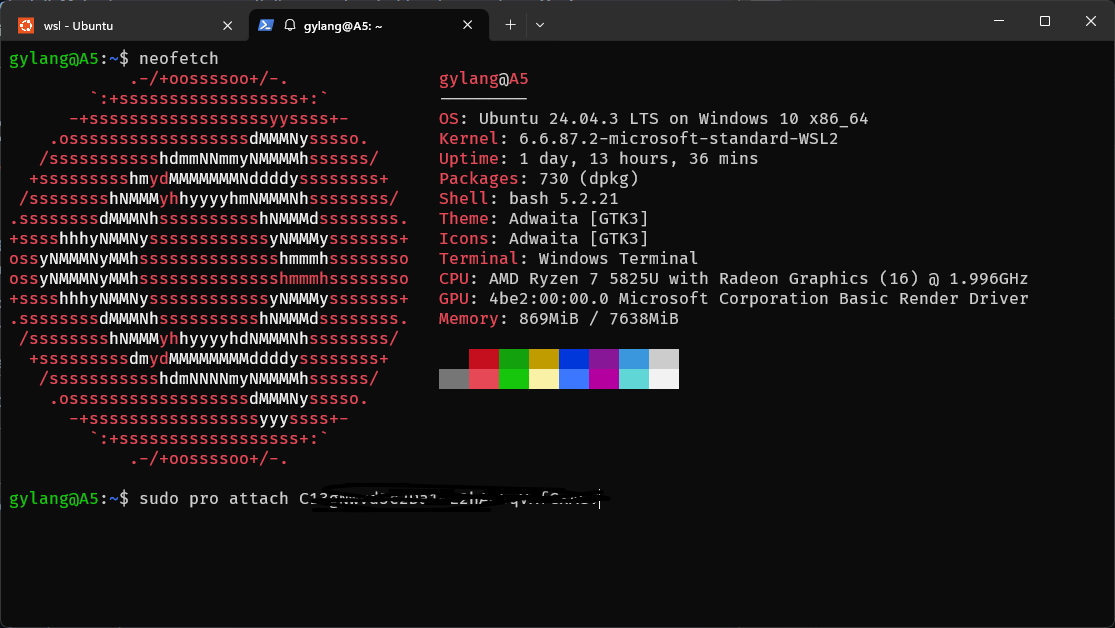This screenshot has height=628, width=1115.
Task: Close the 'wsl - Ubuntu' tab
Action: tap(227, 25)
